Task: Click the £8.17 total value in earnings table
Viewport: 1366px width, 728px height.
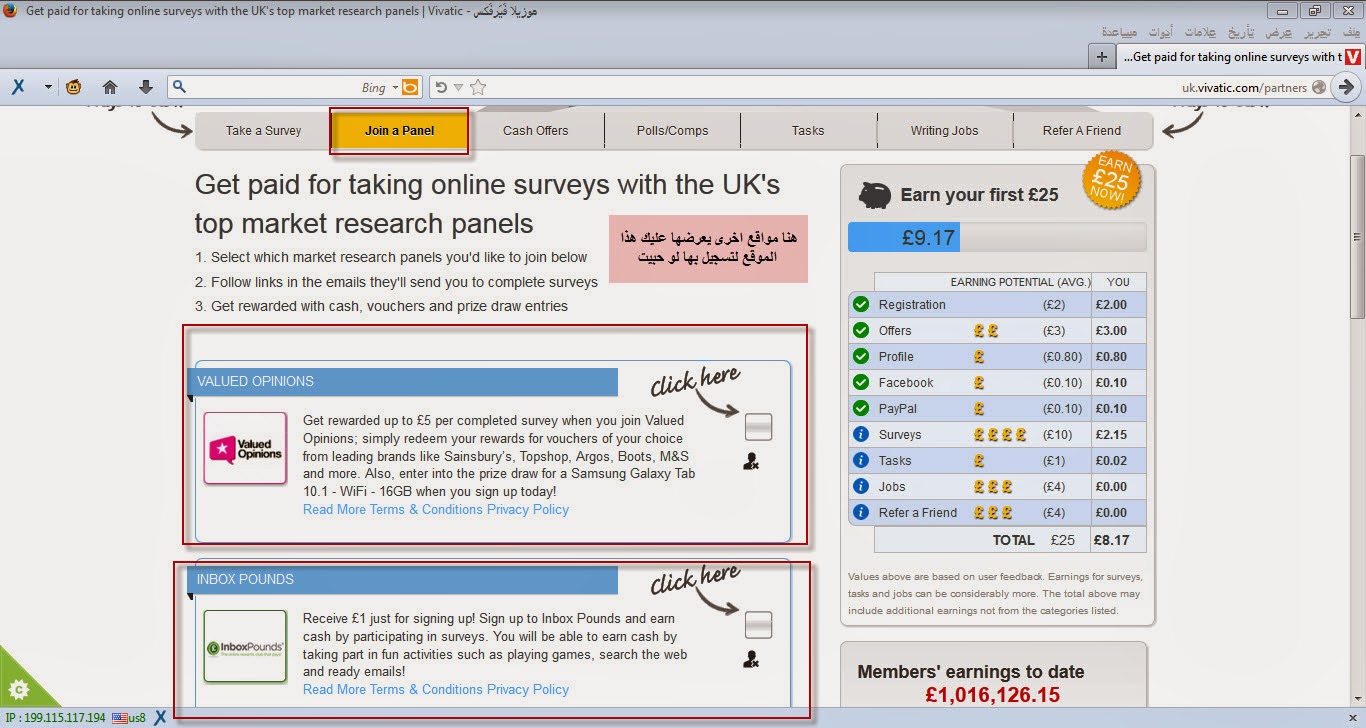Action: (1111, 540)
